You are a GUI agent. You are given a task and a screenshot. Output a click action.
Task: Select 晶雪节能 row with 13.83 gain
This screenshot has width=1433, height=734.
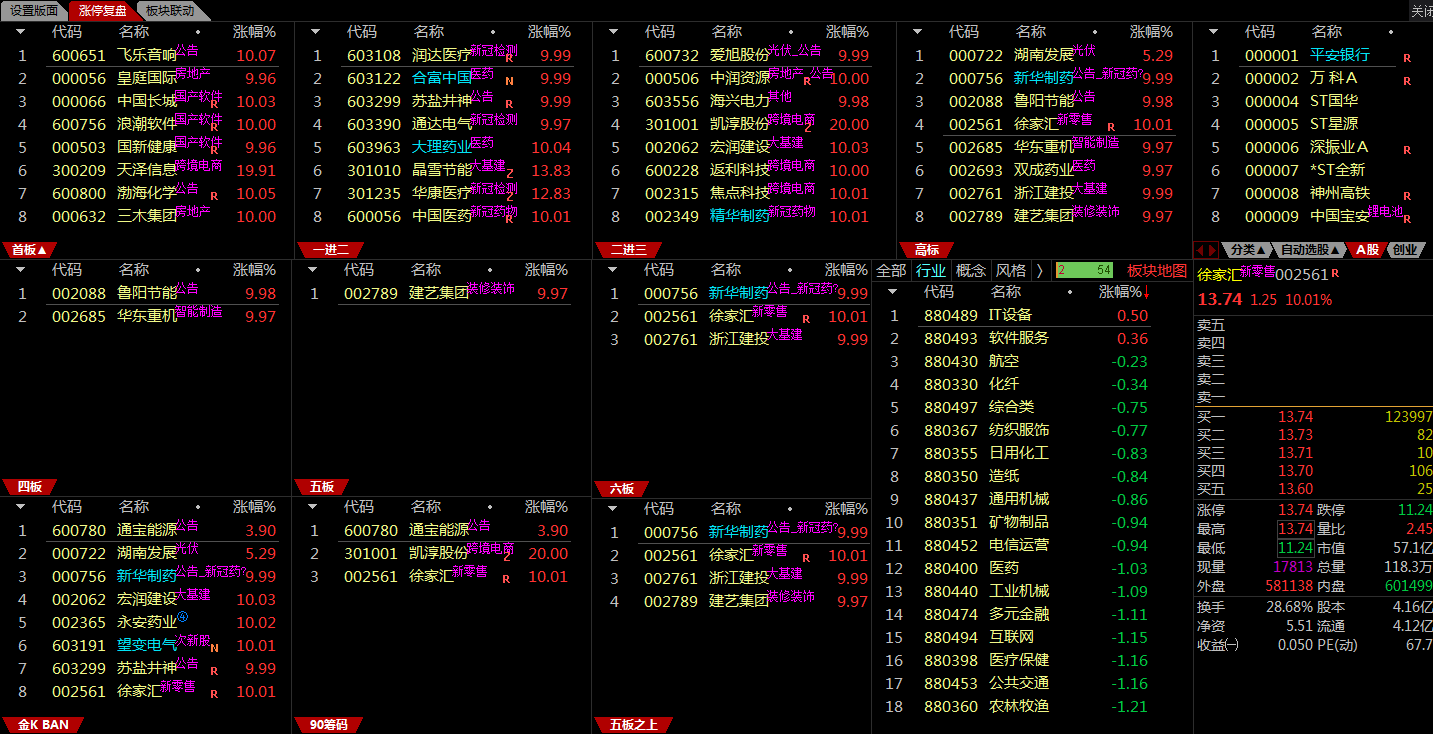[x=444, y=170]
